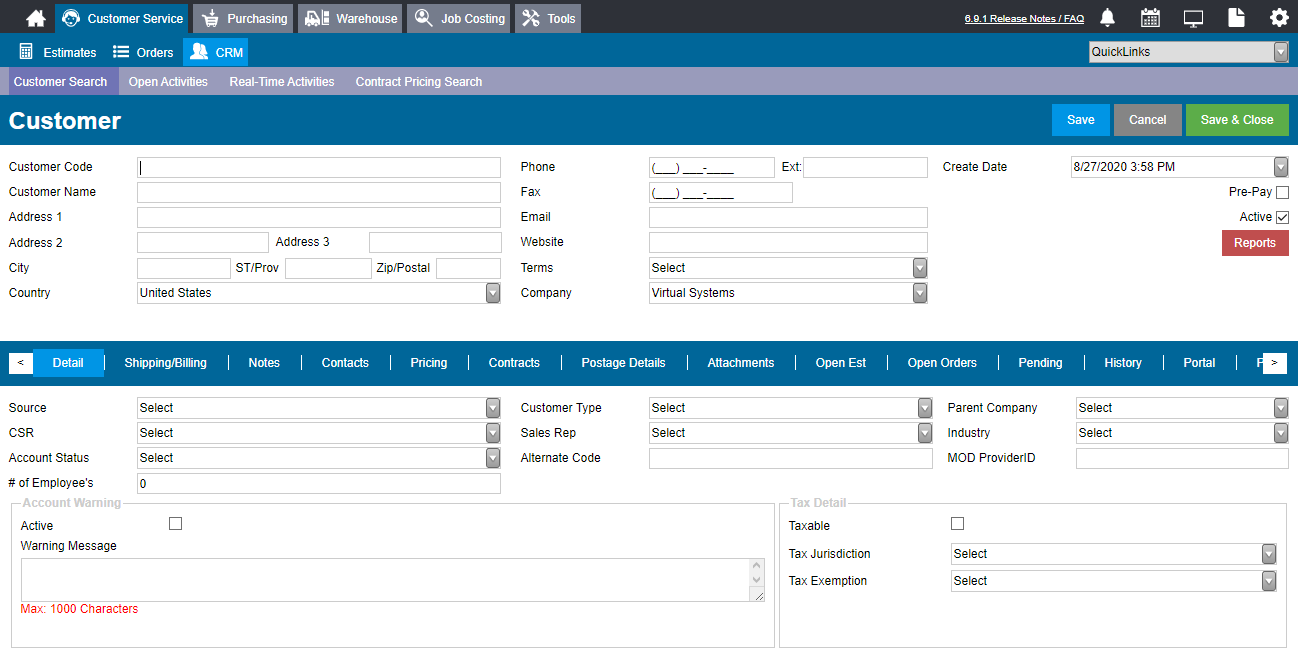Open the Tools module
Image resolution: width=1298 pixels, height=658 pixels.
(x=547, y=18)
